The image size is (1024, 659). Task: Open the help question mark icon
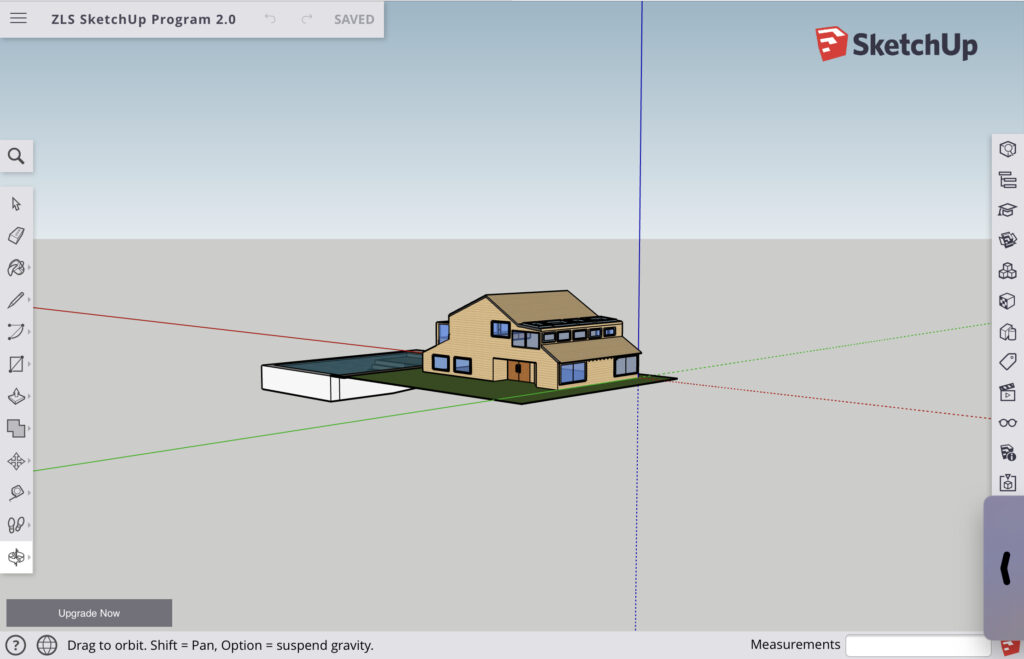16,645
